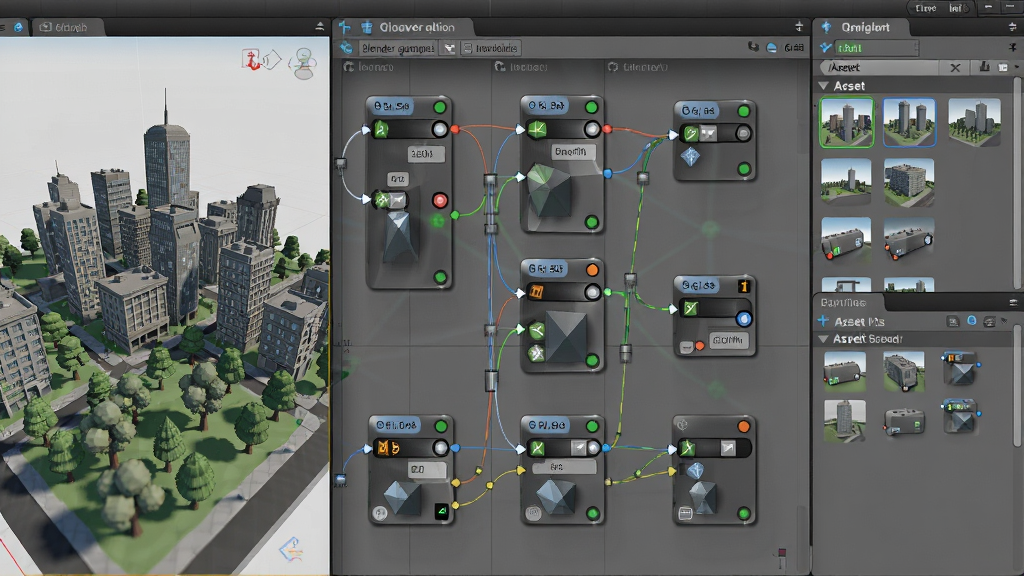Toggle the orange dot on bottom-right node header
The height and width of the screenshot is (576, 1024).
[x=743, y=426]
